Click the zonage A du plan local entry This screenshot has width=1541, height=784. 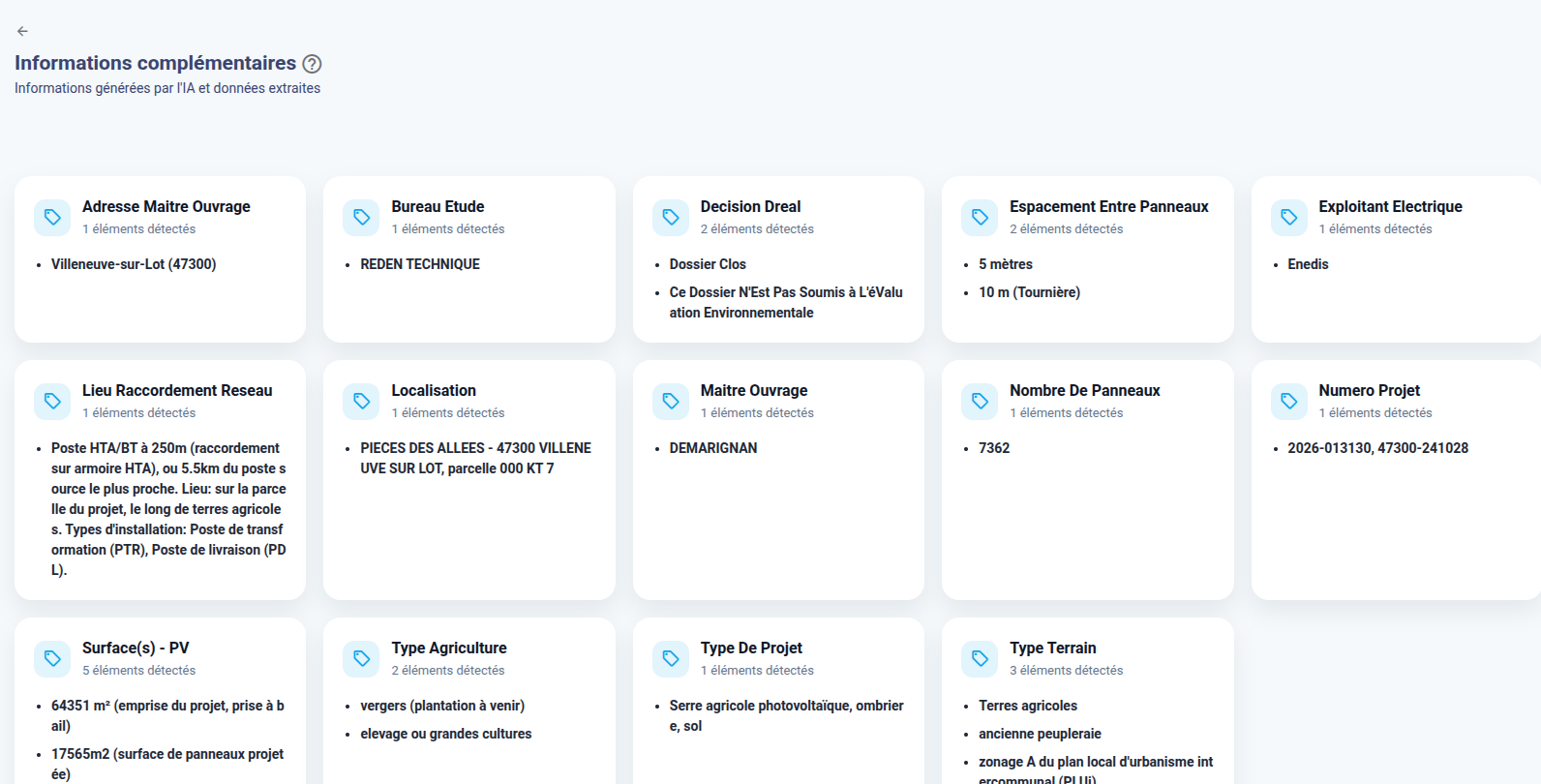coord(1096,769)
